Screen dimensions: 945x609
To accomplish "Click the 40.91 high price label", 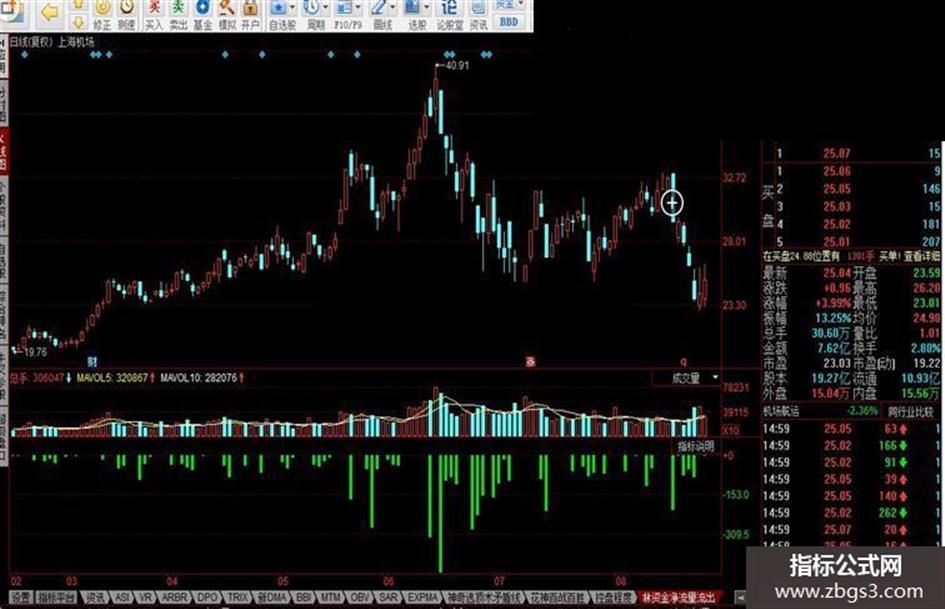I will pyautogui.click(x=457, y=65).
